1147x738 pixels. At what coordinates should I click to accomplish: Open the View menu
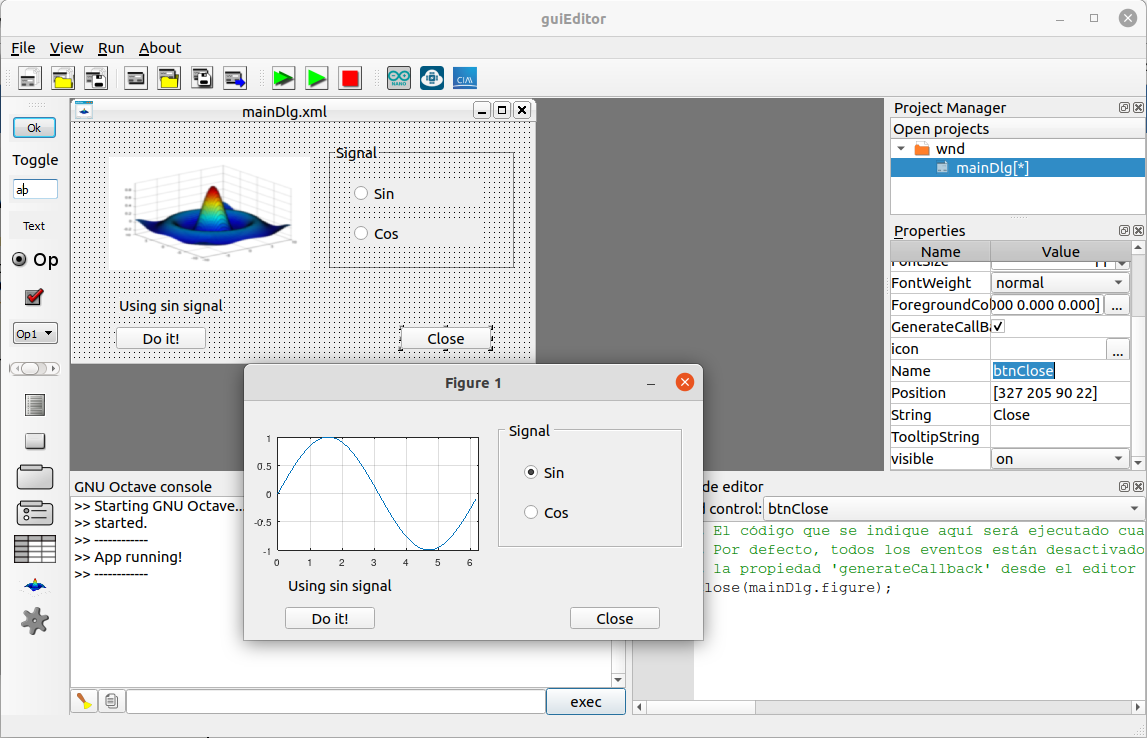pos(66,48)
